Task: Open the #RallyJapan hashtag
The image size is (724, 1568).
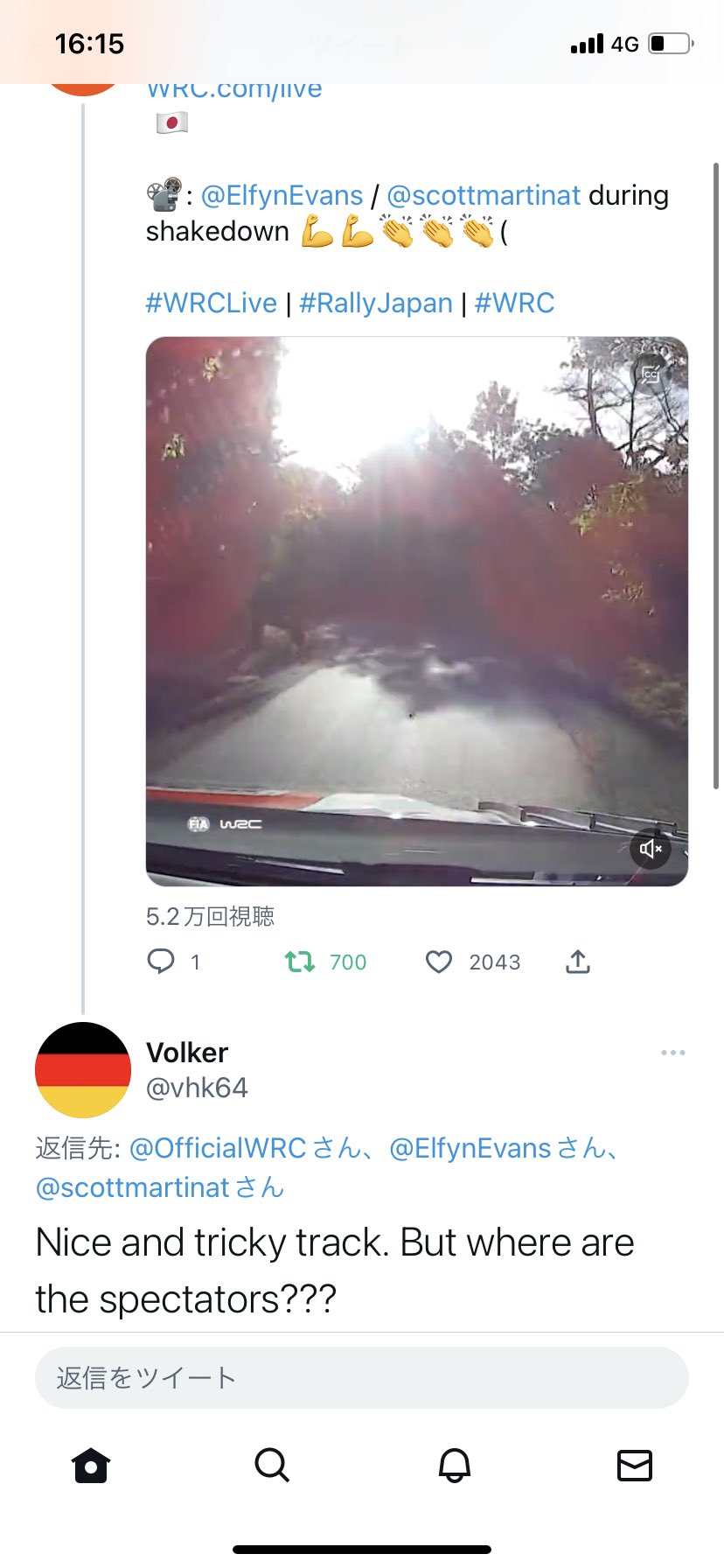Action: coord(376,303)
